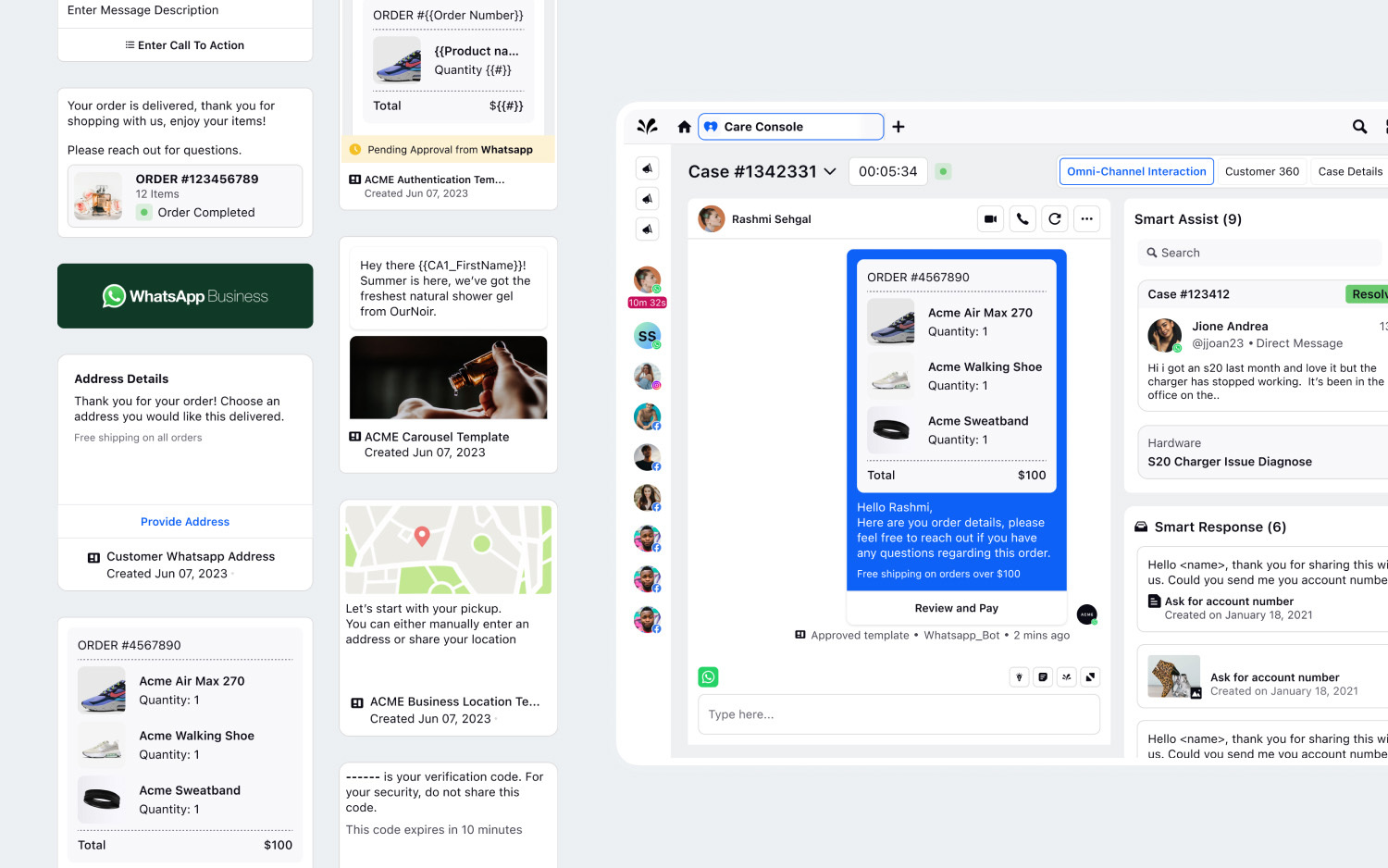Image resolution: width=1388 pixels, height=868 pixels.
Task: Open the notes icon above the reply box
Action: click(x=1043, y=677)
